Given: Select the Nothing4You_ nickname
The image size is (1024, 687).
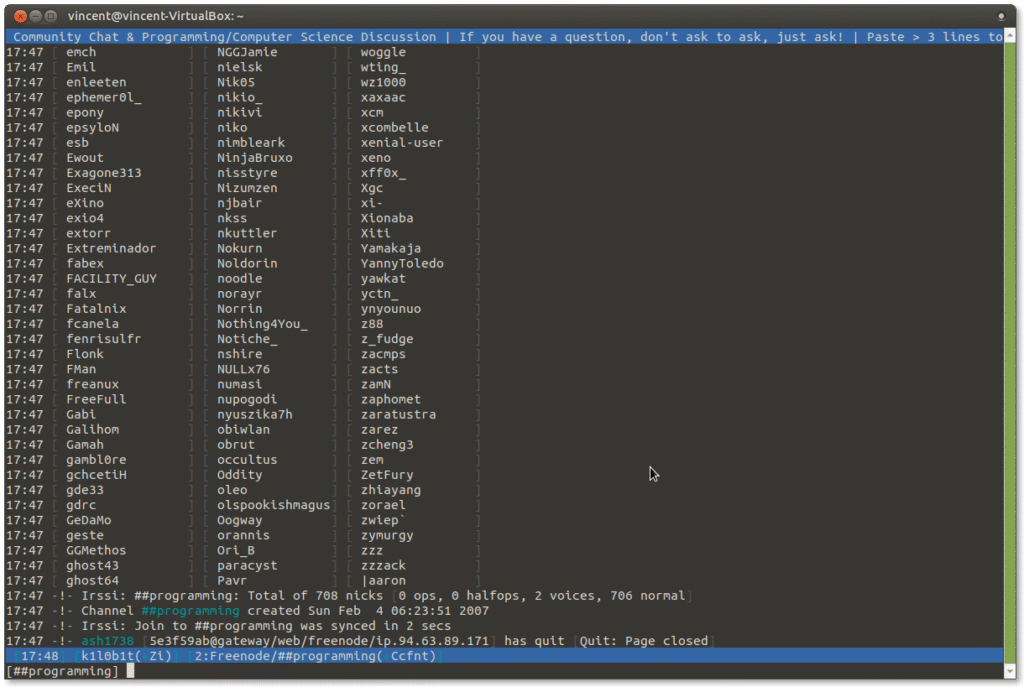Looking at the screenshot, I should 262,324.
